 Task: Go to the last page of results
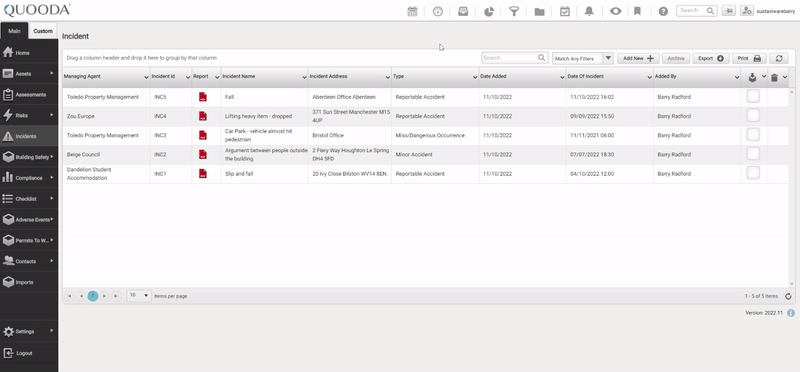click(116, 296)
